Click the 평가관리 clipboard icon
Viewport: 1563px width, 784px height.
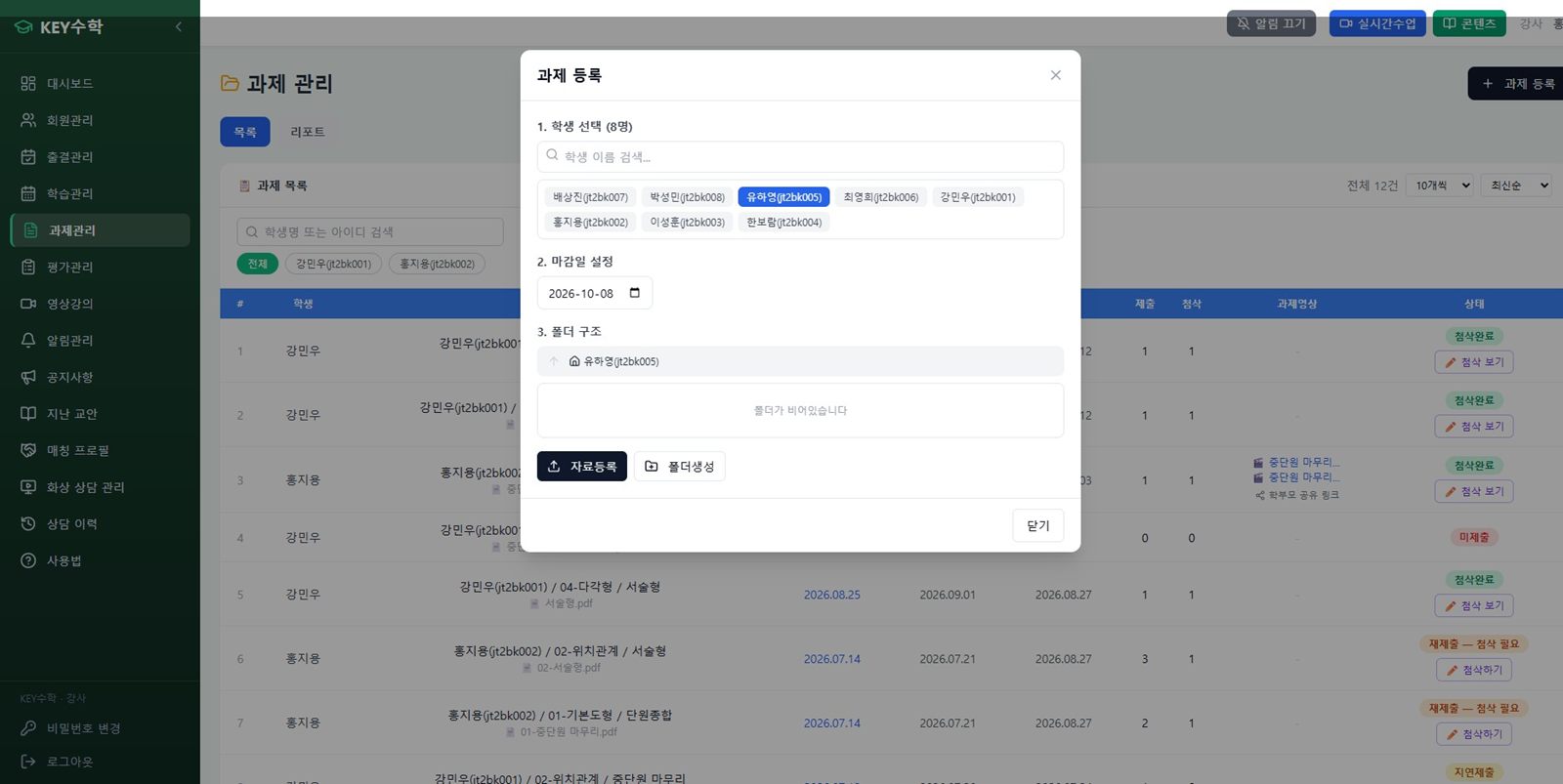click(x=28, y=268)
